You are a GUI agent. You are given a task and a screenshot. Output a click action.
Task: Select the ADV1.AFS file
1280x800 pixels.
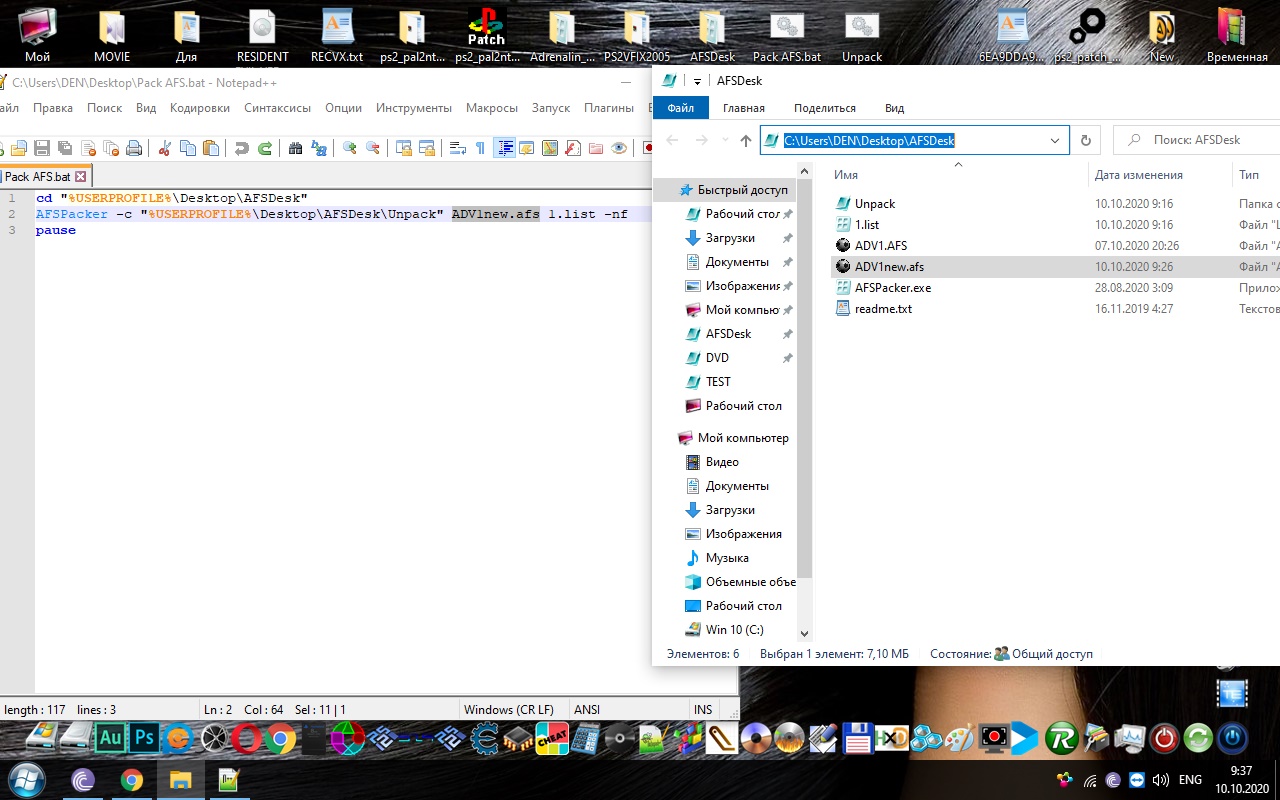pyautogui.click(x=881, y=246)
